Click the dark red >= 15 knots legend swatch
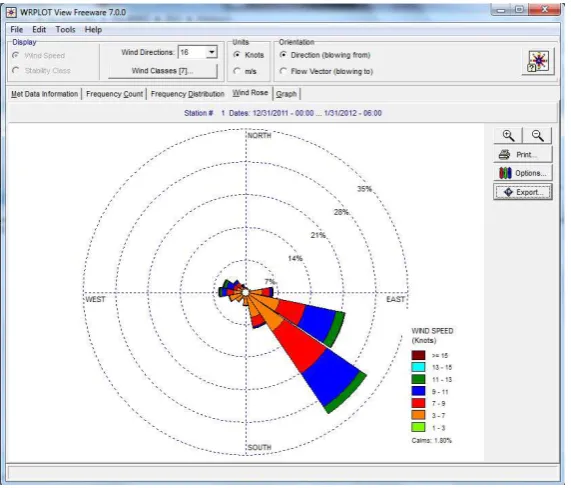 (x=418, y=355)
